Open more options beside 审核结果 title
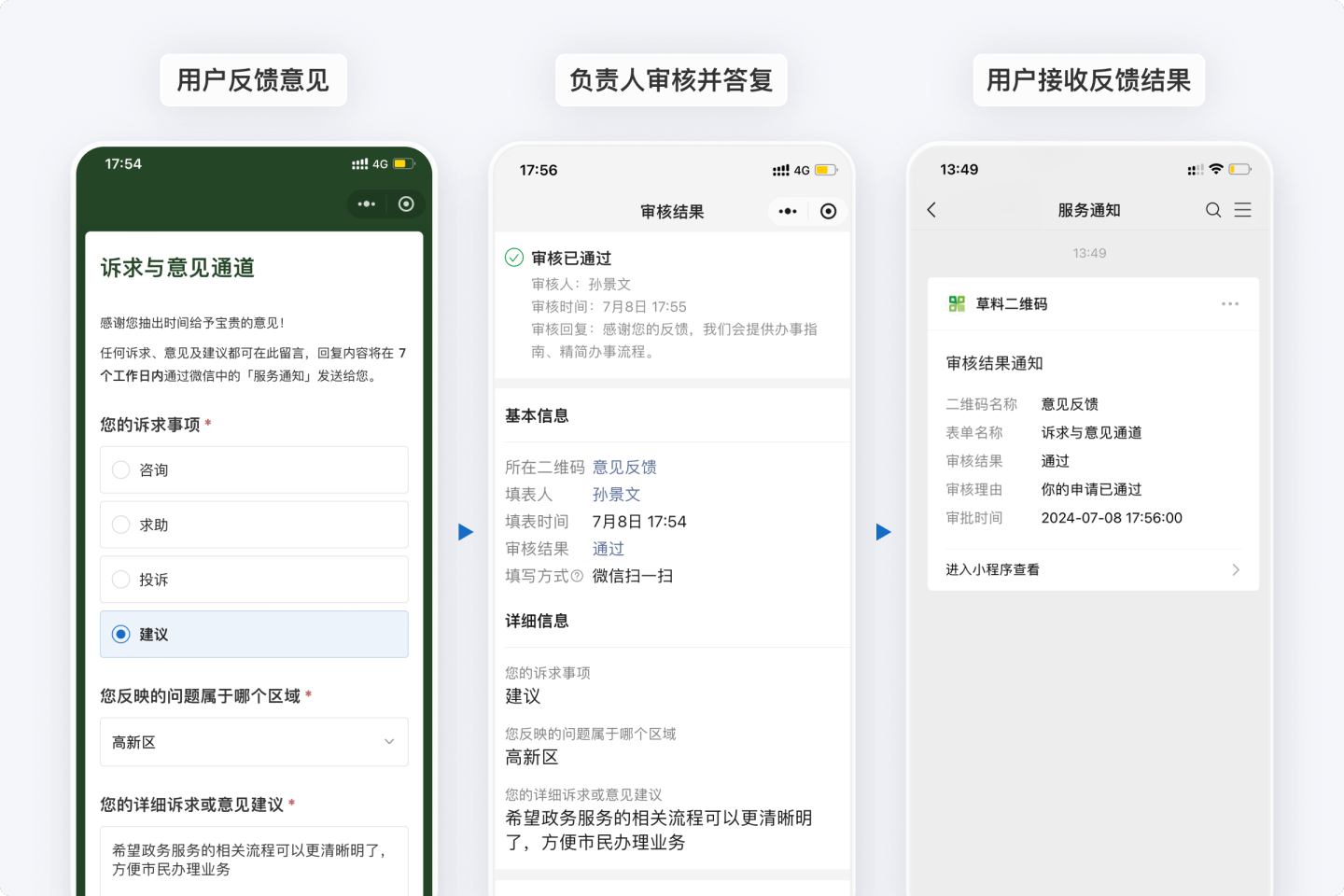 click(x=788, y=212)
